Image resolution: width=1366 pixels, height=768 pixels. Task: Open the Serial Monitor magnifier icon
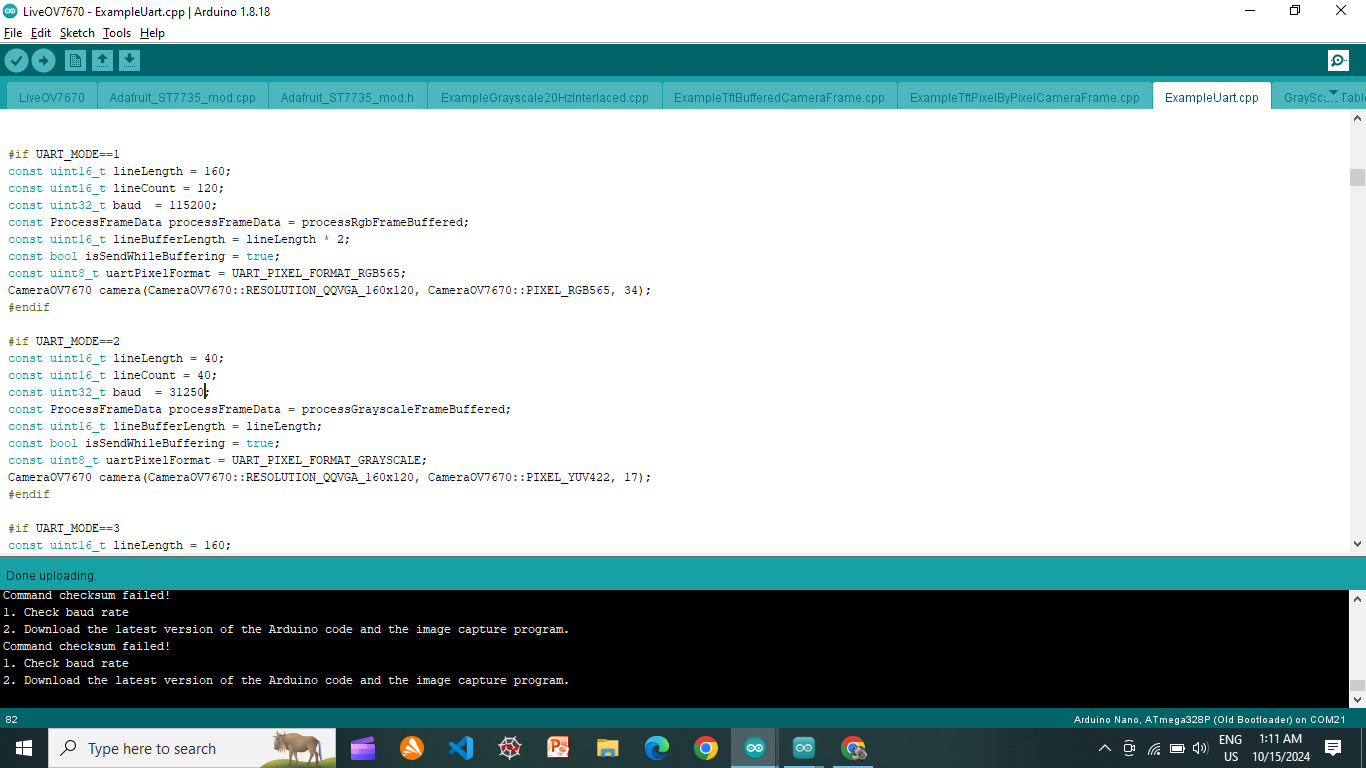[x=1338, y=61]
